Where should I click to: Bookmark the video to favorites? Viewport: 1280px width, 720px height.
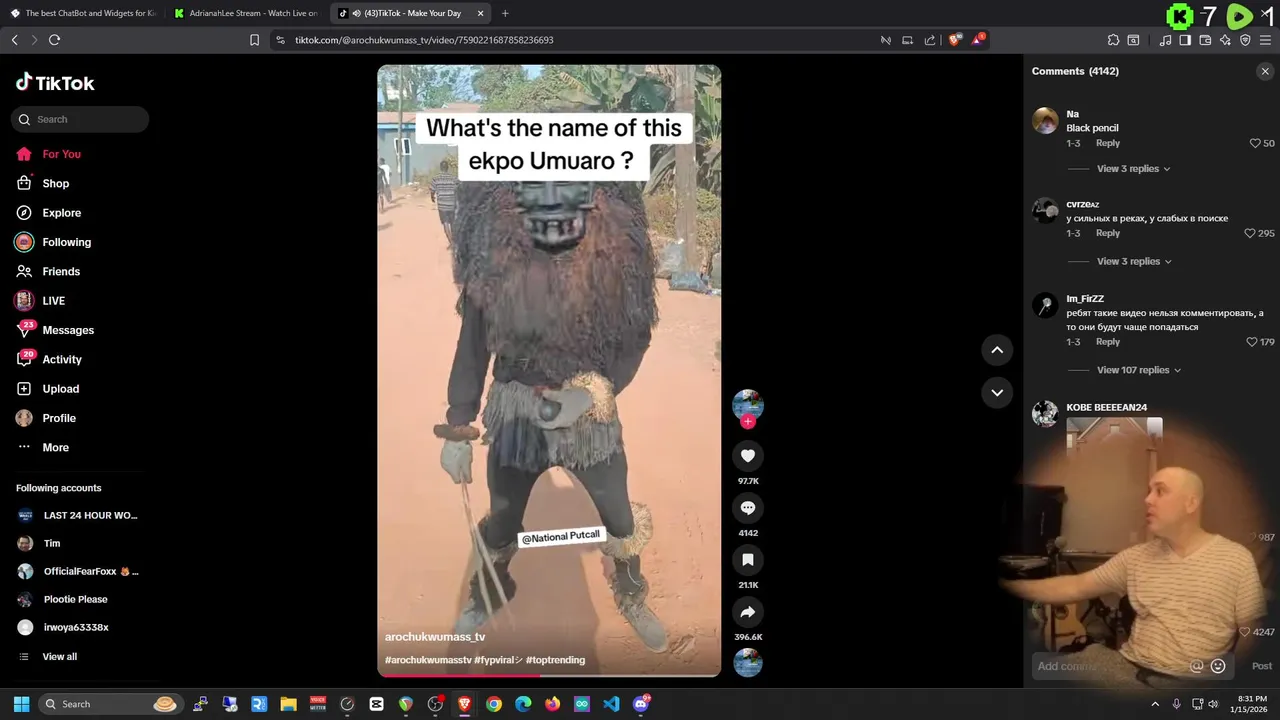[x=747, y=560]
